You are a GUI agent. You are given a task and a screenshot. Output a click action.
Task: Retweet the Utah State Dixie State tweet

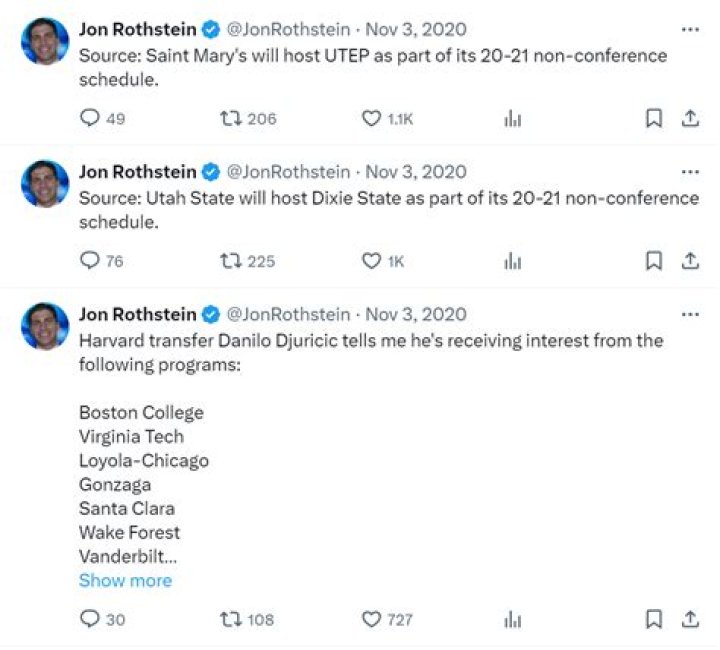[231, 261]
